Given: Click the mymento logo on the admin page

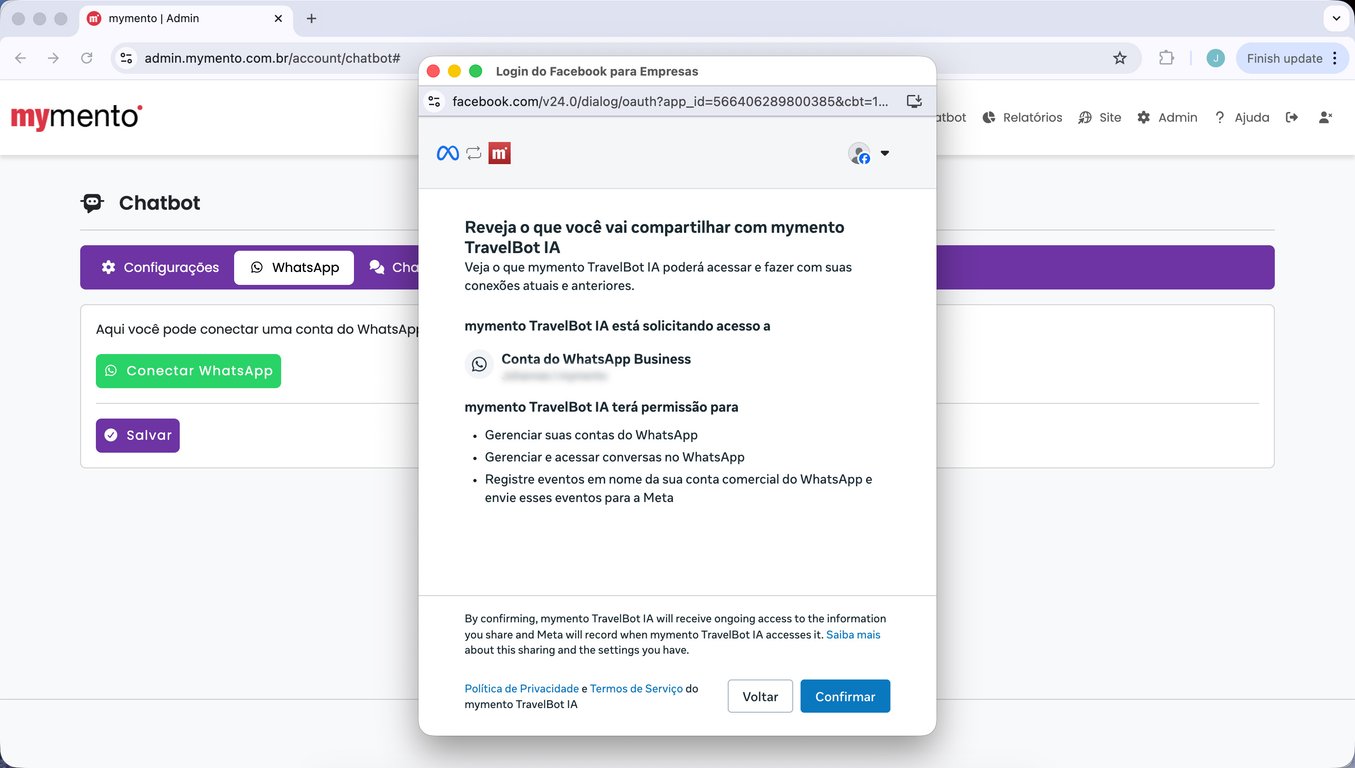Looking at the screenshot, I should click(77, 117).
